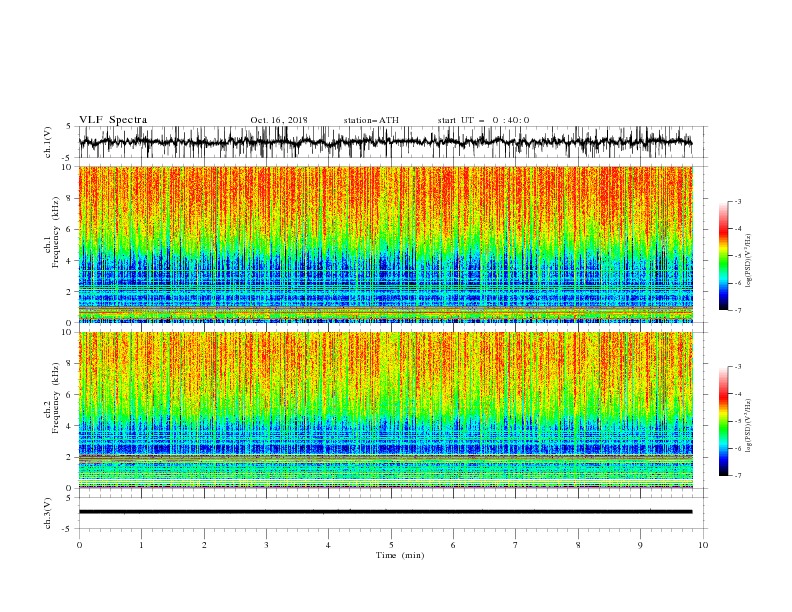Click the "8" kHz tick of ch.1 spectrogram
Image resolution: width=792 pixels, height=612 pixels.
(70, 198)
